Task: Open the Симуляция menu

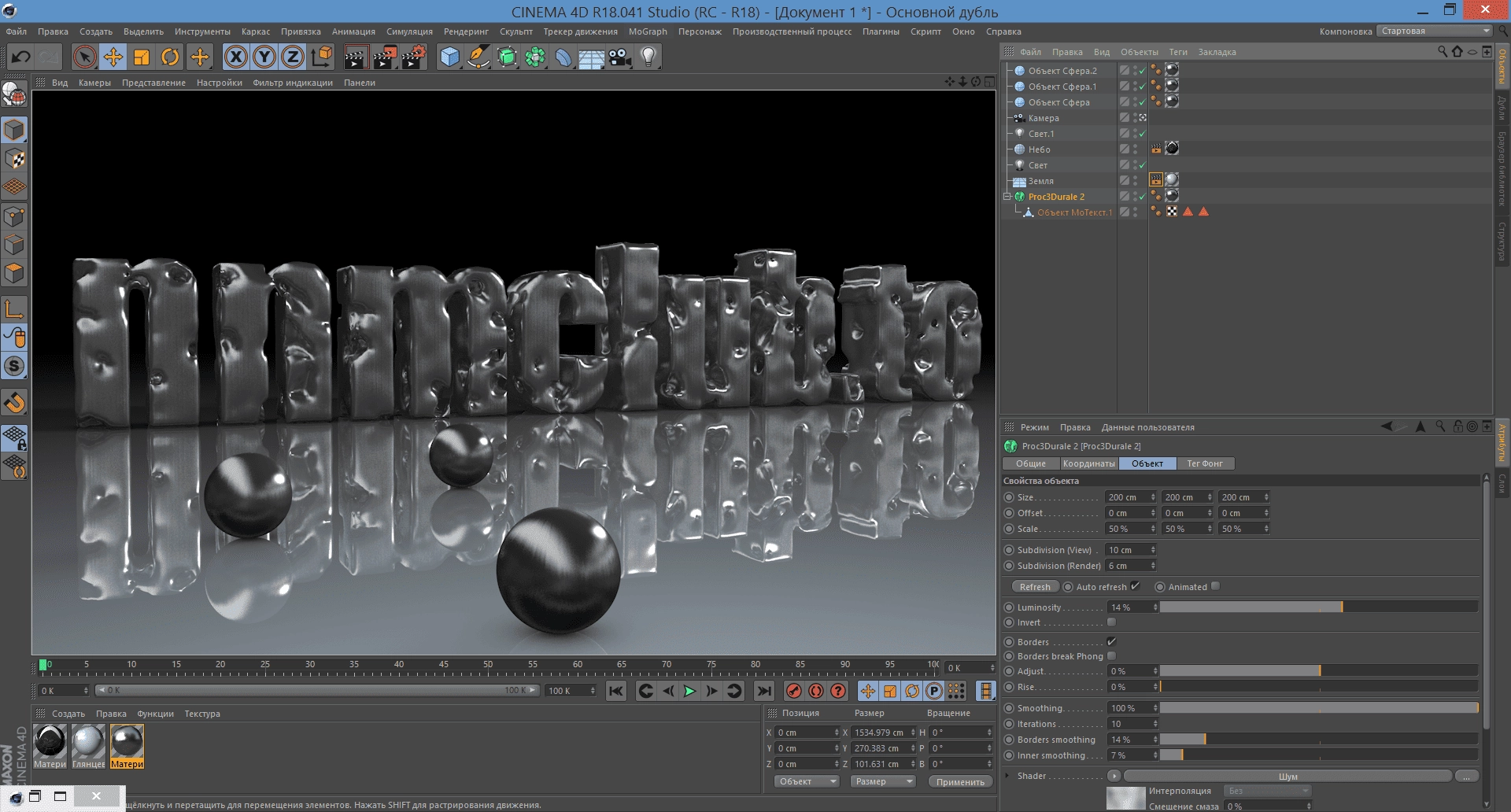Action: coord(409,31)
